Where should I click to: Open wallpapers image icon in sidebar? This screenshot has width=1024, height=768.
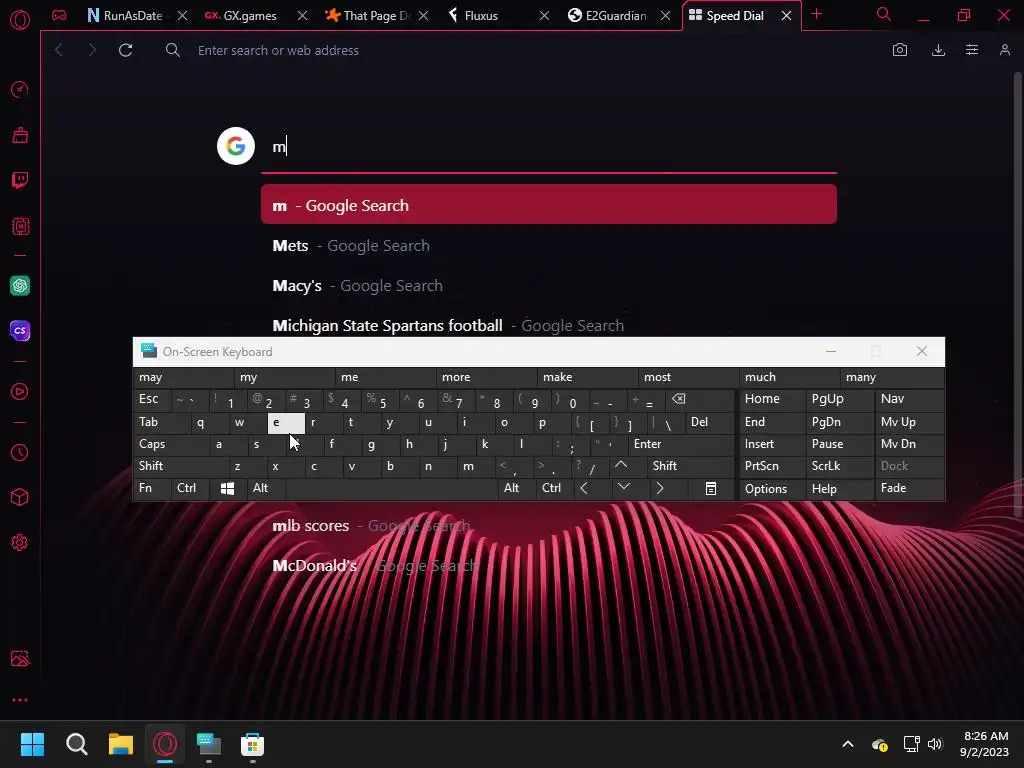pyautogui.click(x=20, y=658)
